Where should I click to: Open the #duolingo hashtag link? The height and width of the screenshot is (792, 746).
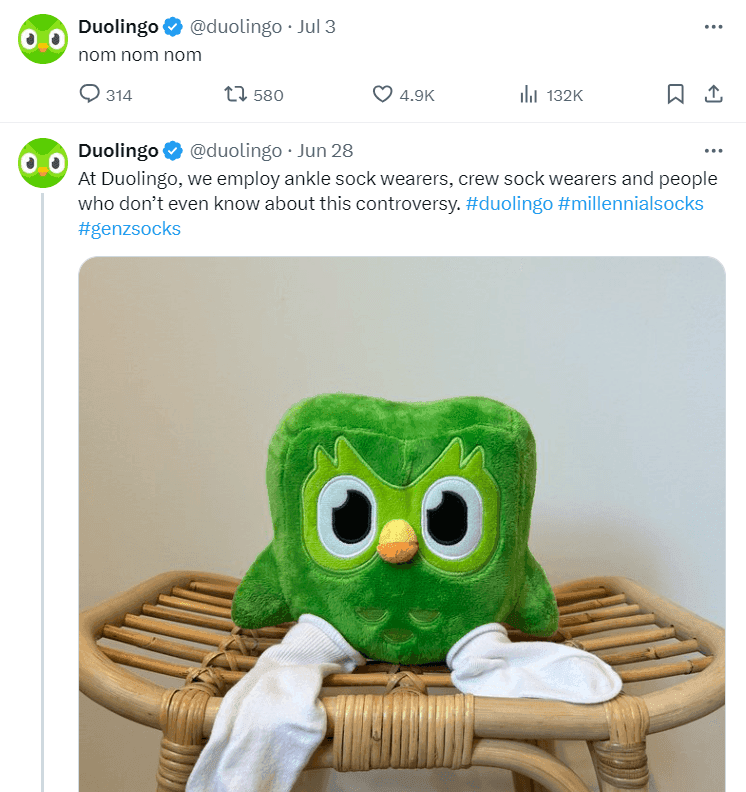tap(508, 204)
